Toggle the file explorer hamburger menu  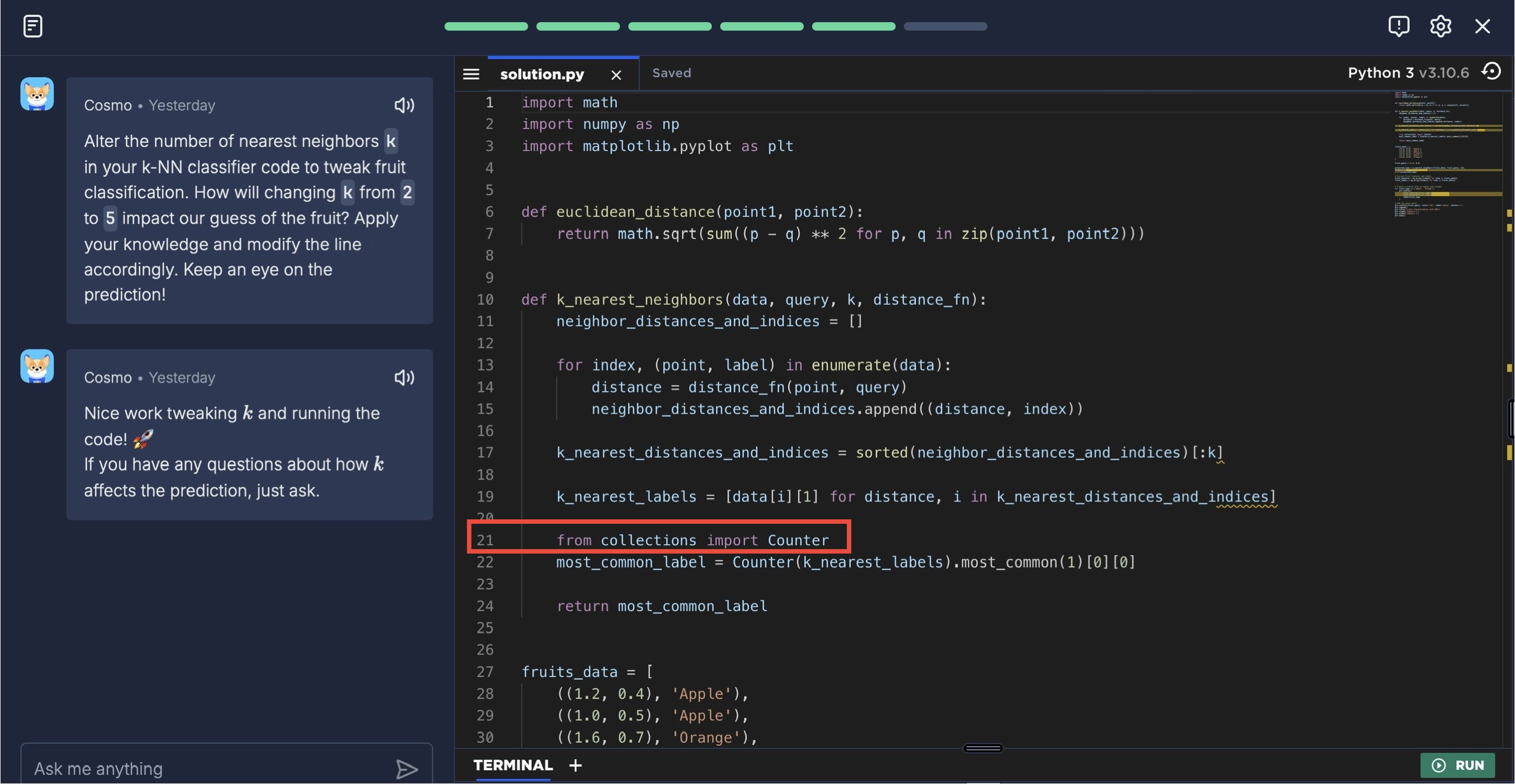[x=471, y=74]
